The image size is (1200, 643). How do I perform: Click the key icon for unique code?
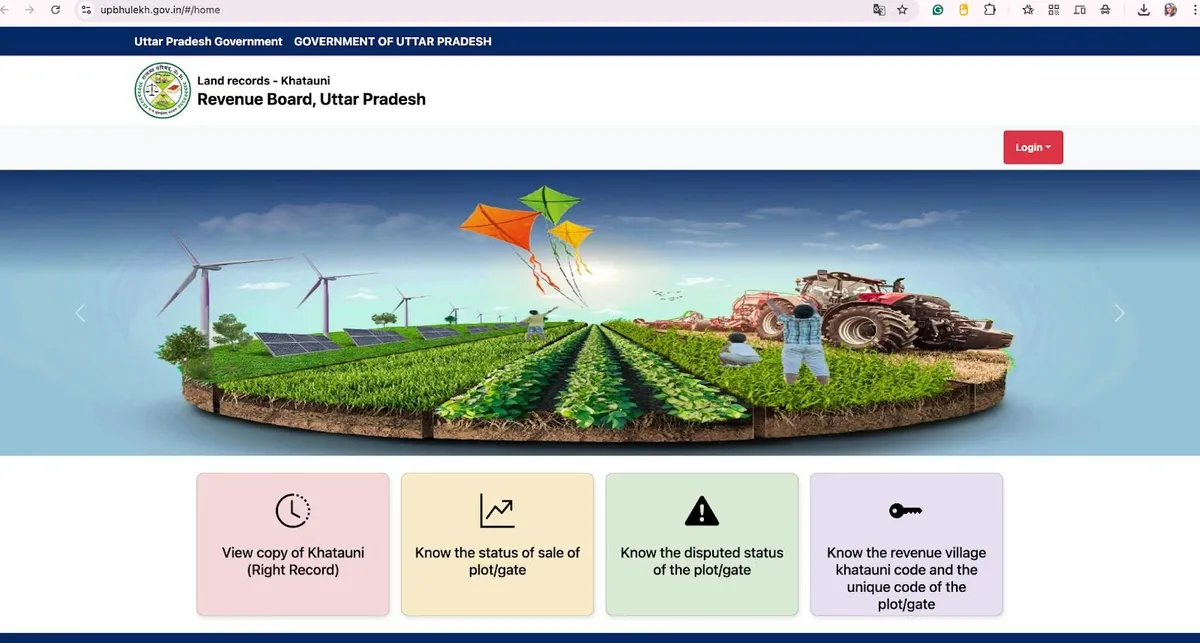905,511
